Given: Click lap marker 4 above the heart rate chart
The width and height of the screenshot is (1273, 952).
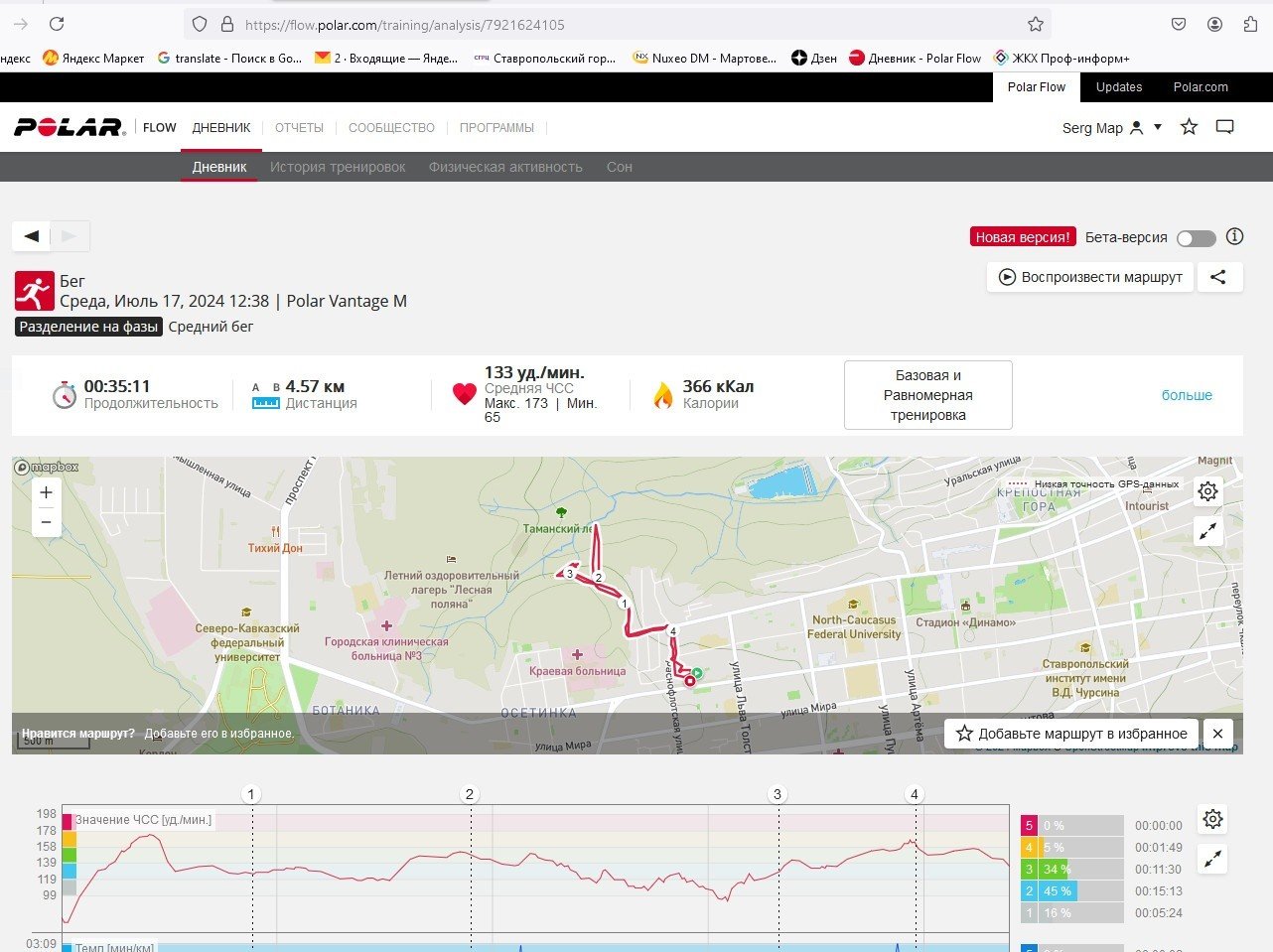Looking at the screenshot, I should point(915,794).
